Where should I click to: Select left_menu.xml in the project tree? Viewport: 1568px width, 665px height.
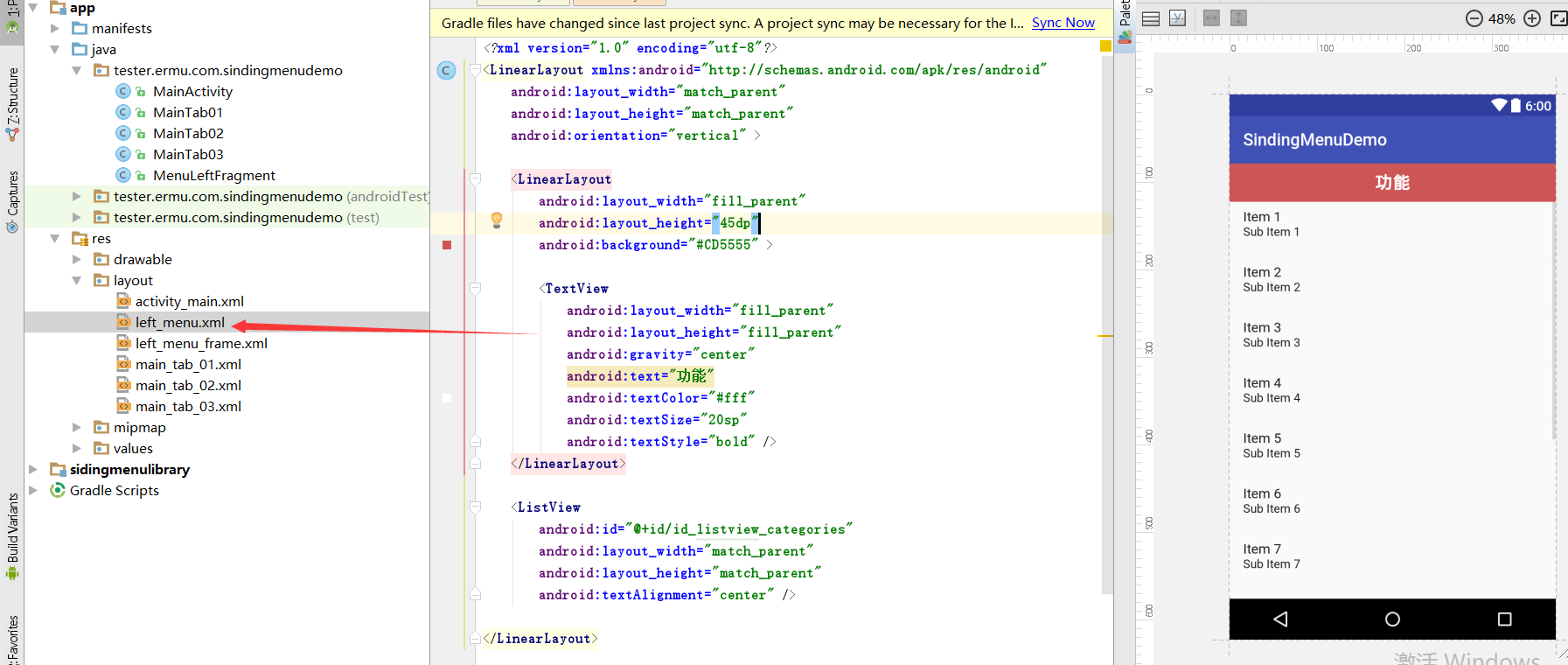179,322
